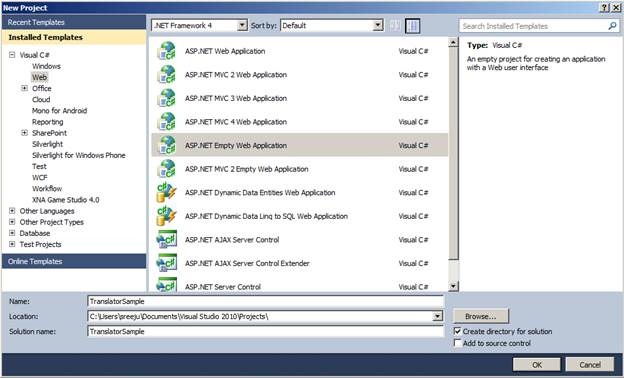Open the Location path dropdown arrow
The image size is (624, 378).
tap(437, 316)
